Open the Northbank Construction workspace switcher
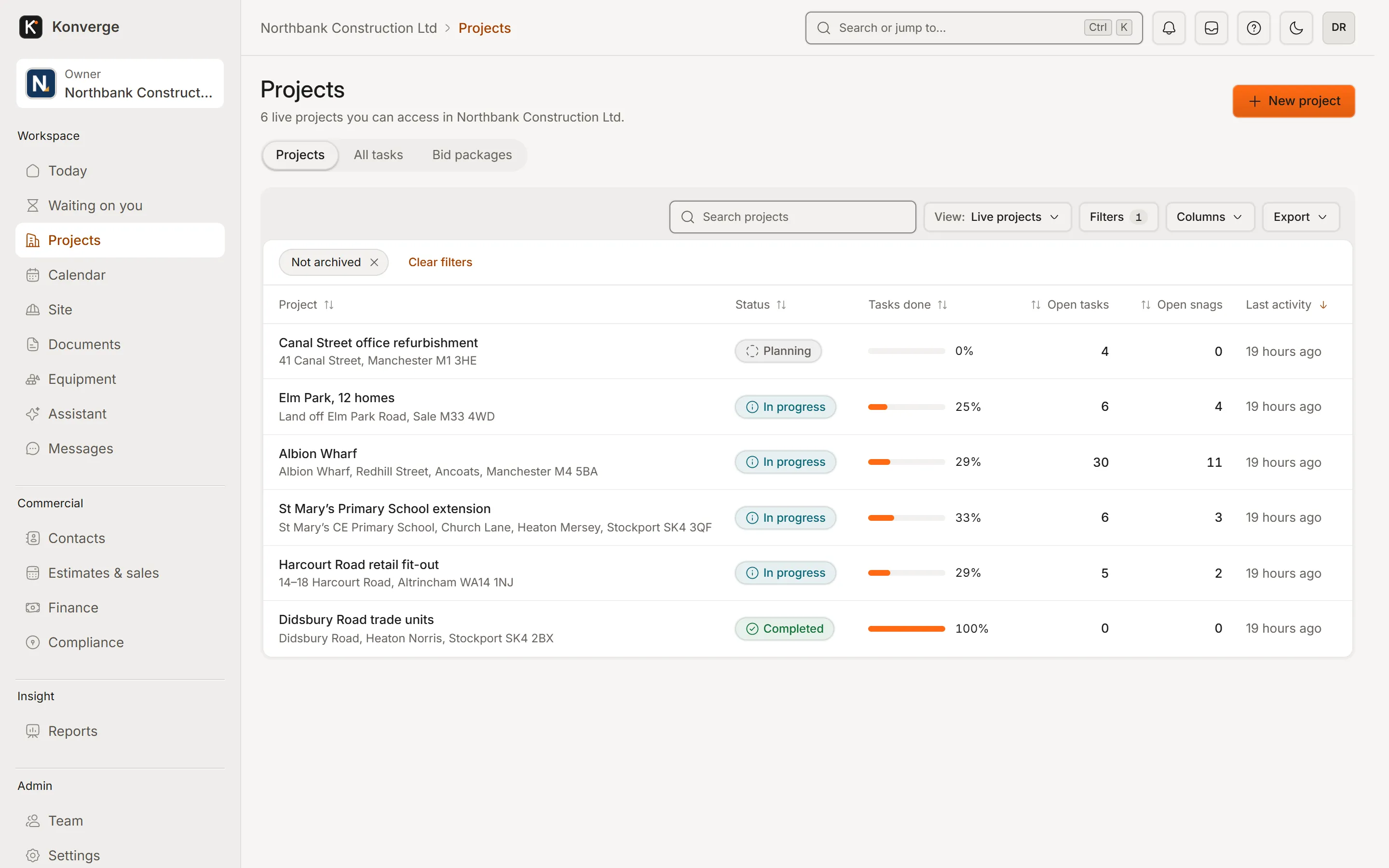 coord(120,83)
